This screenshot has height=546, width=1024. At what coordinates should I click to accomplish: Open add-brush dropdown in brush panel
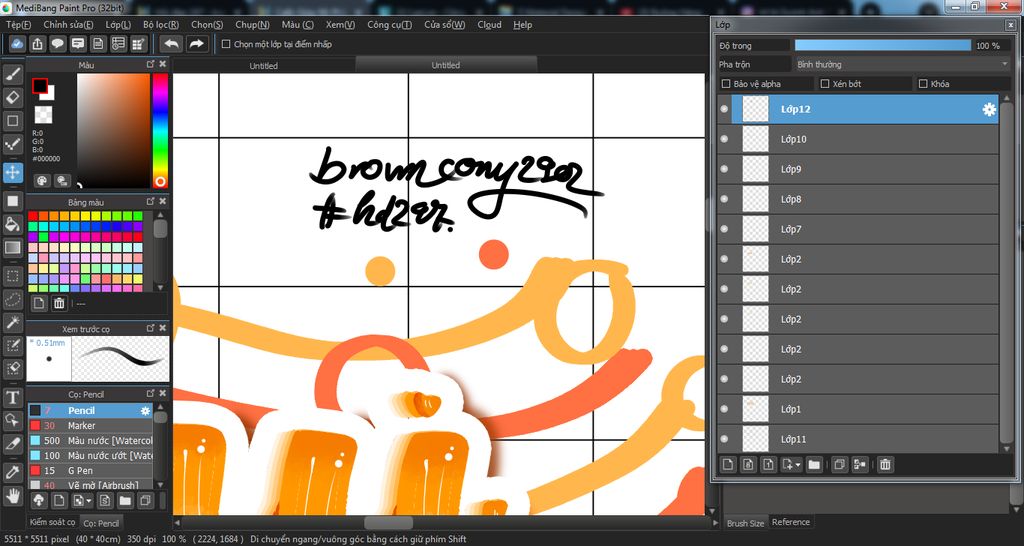(x=88, y=502)
